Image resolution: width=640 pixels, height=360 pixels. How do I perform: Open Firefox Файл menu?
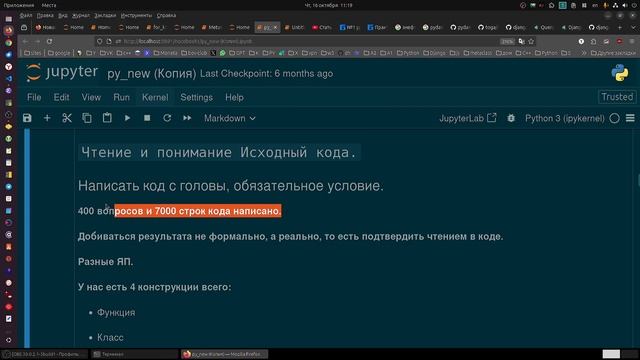(x=26, y=16)
